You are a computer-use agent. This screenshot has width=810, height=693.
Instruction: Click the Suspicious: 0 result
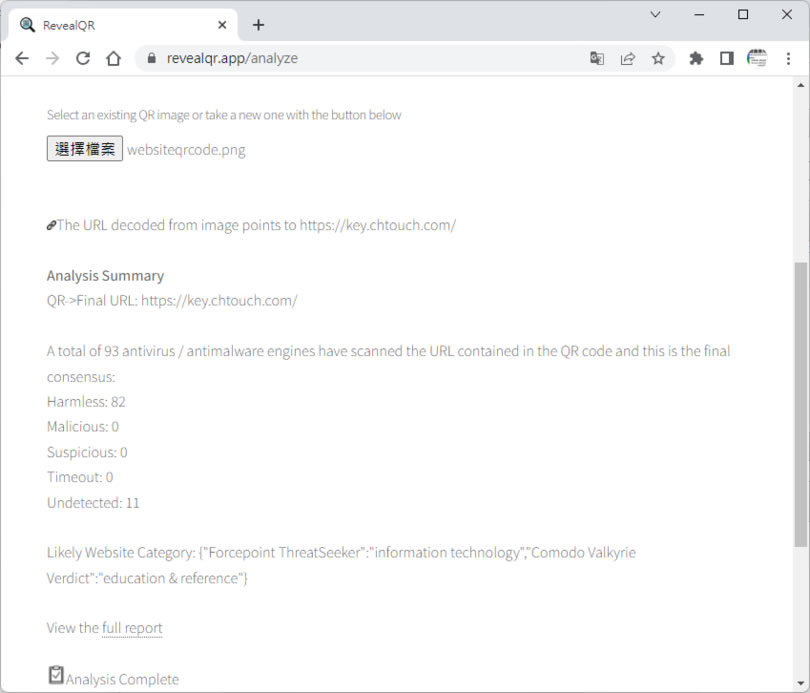[87, 452]
